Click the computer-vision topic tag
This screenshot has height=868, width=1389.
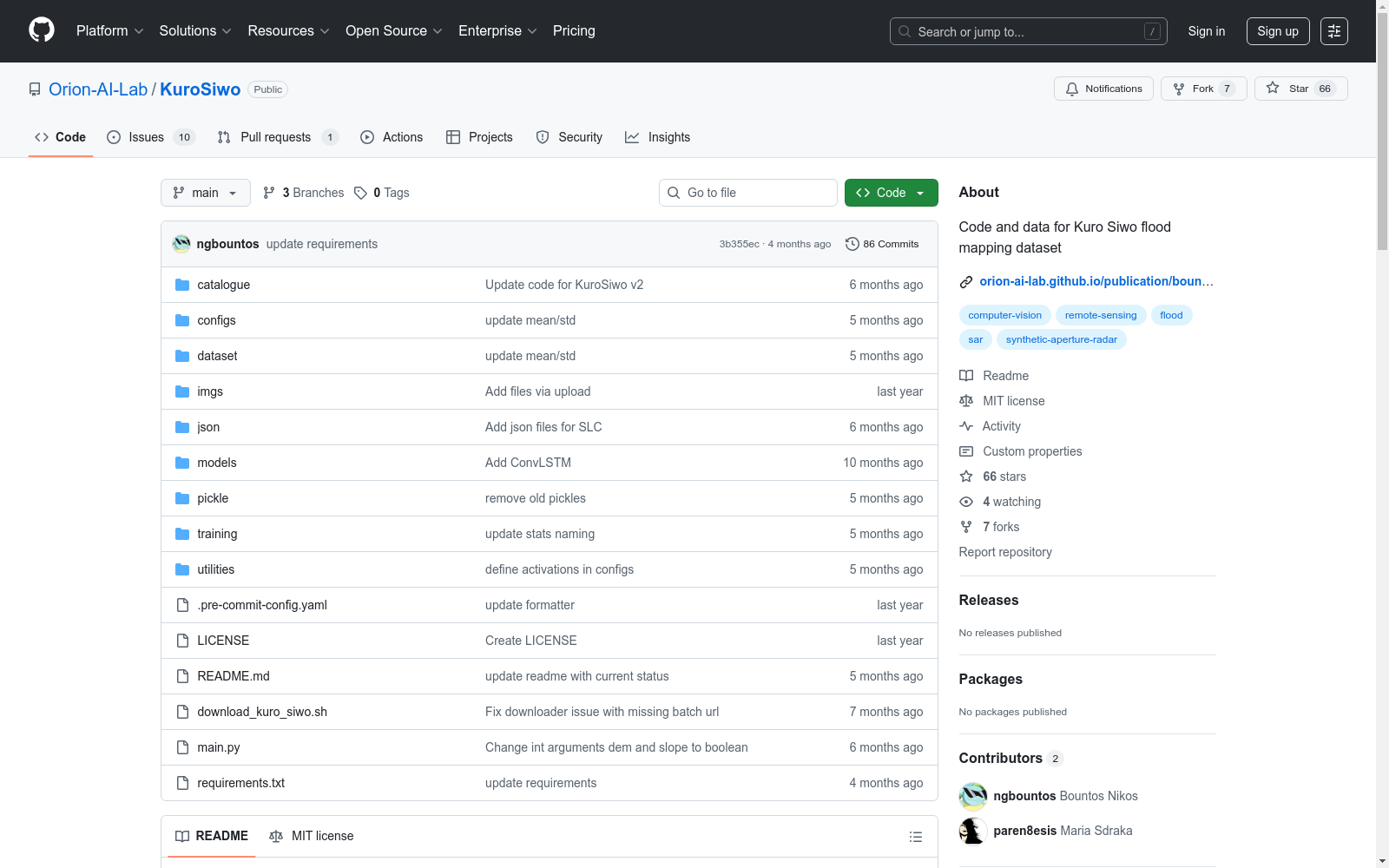tap(1005, 315)
